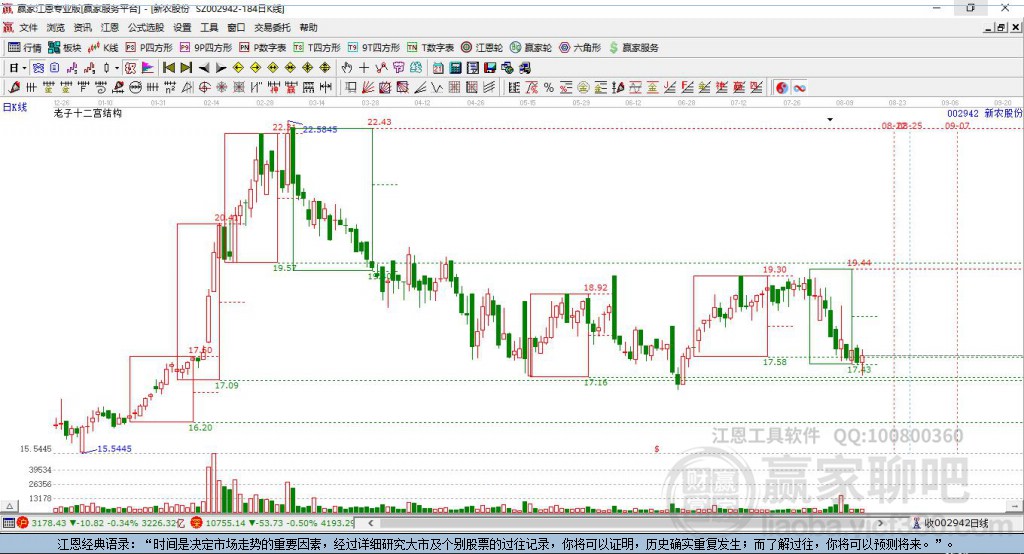This screenshot has height=554, width=1024.
Task: Open the P数字表 tool
Action: pyautogui.click(x=263, y=48)
